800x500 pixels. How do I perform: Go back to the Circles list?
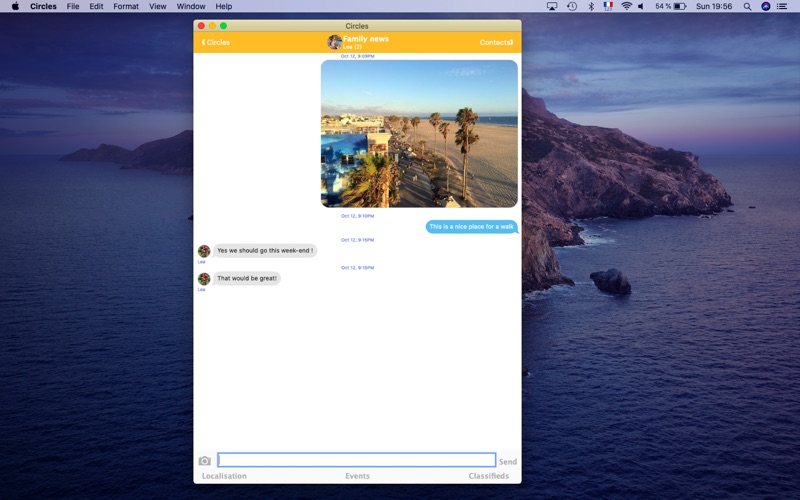point(216,42)
